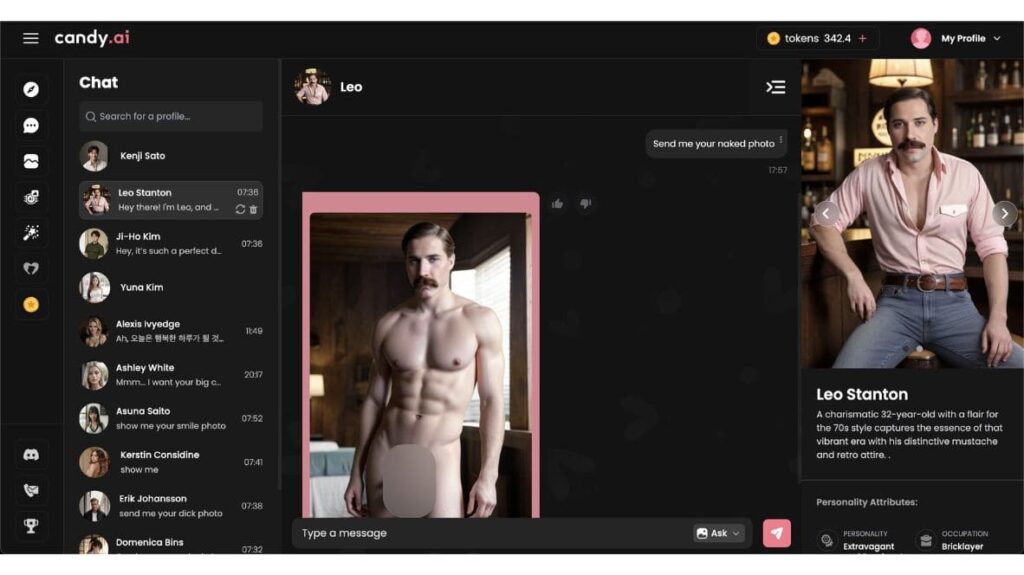This screenshot has height=575, width=1024.
Task: Click the Personality Attributes heading
Action: pyautogui.click(x=867, y=502)
